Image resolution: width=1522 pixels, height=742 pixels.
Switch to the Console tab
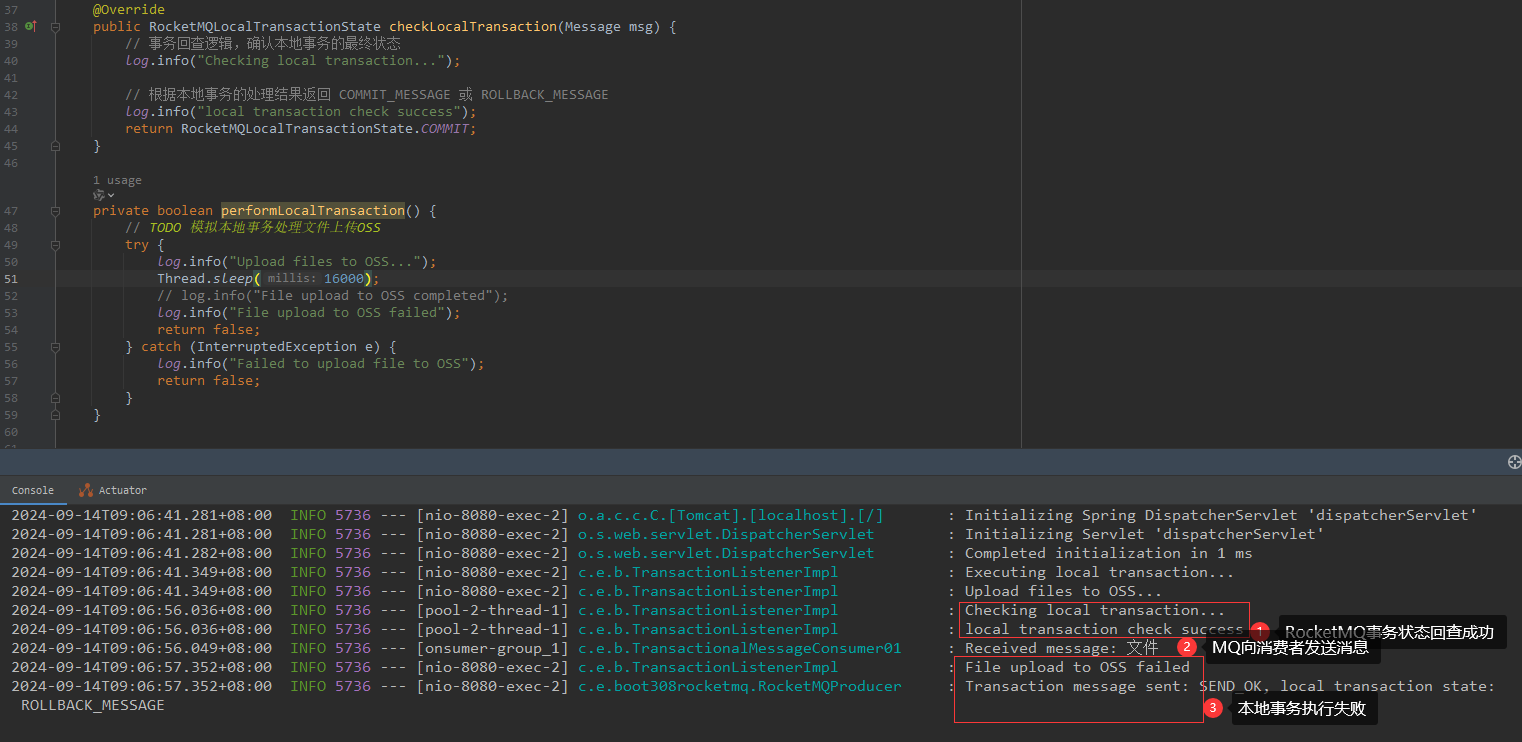pyautogui.click(x=33, y=490)
